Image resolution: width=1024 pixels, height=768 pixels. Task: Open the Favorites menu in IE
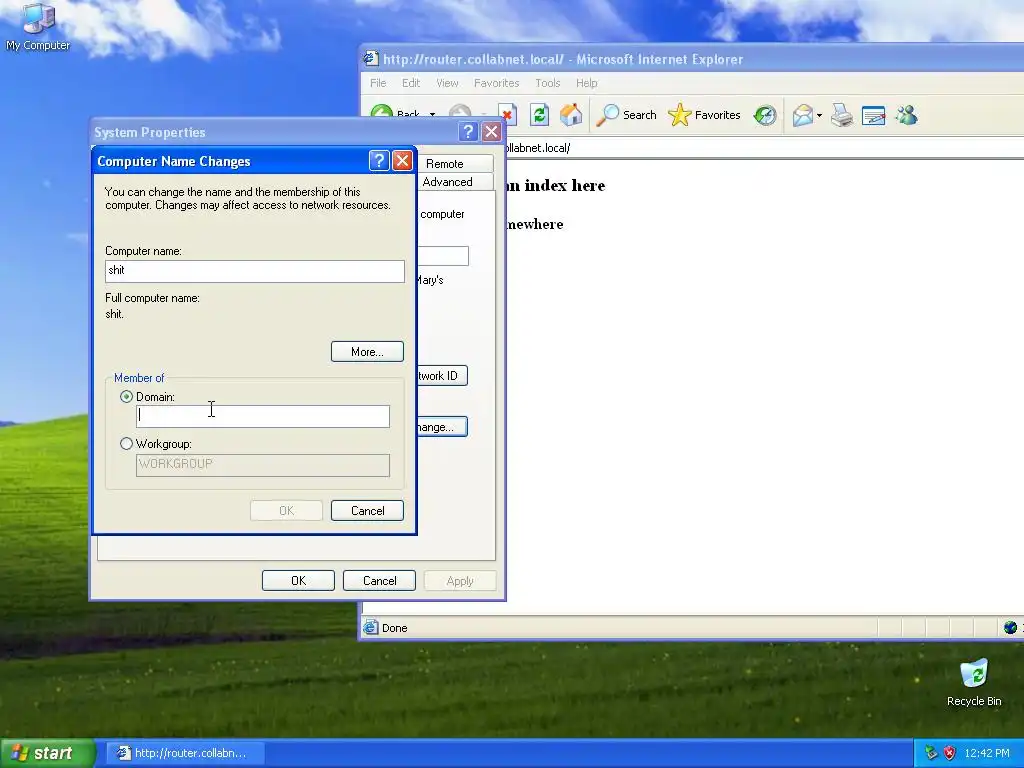click(x=496, y=83)
